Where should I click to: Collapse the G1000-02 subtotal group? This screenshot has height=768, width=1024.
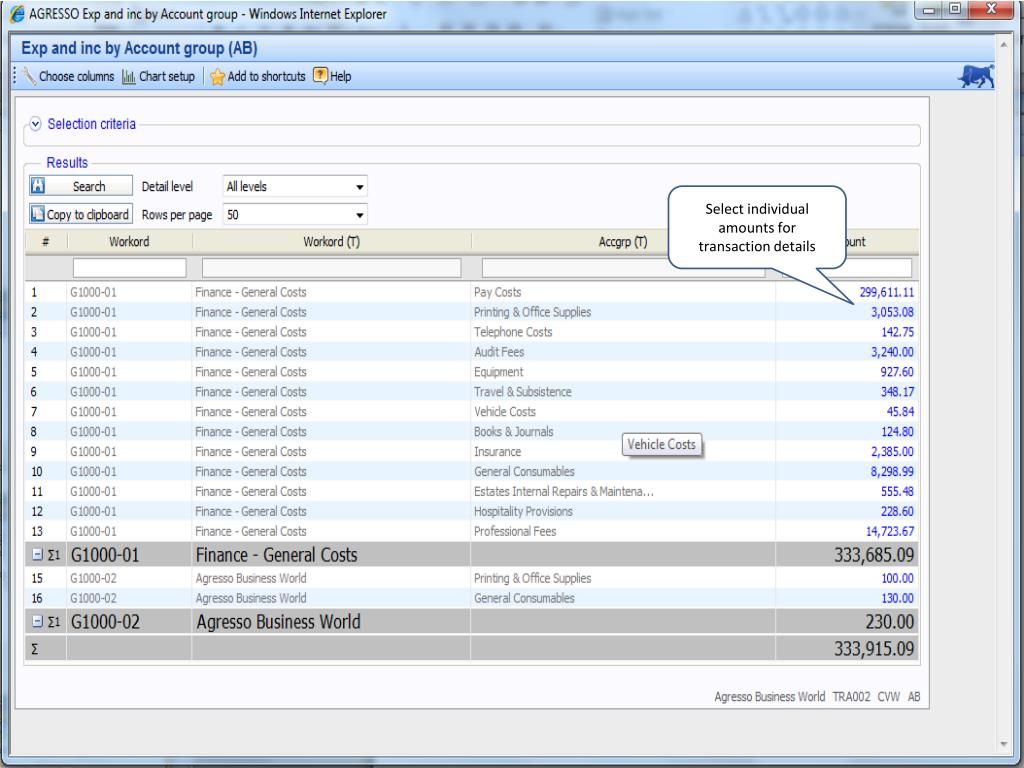coord(37,621)
